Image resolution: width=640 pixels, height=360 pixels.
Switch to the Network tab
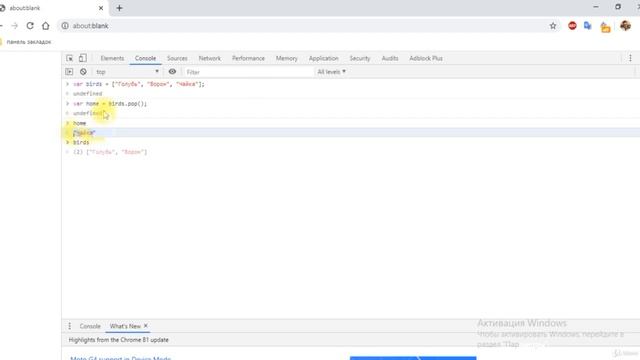(x=210, y=58)
